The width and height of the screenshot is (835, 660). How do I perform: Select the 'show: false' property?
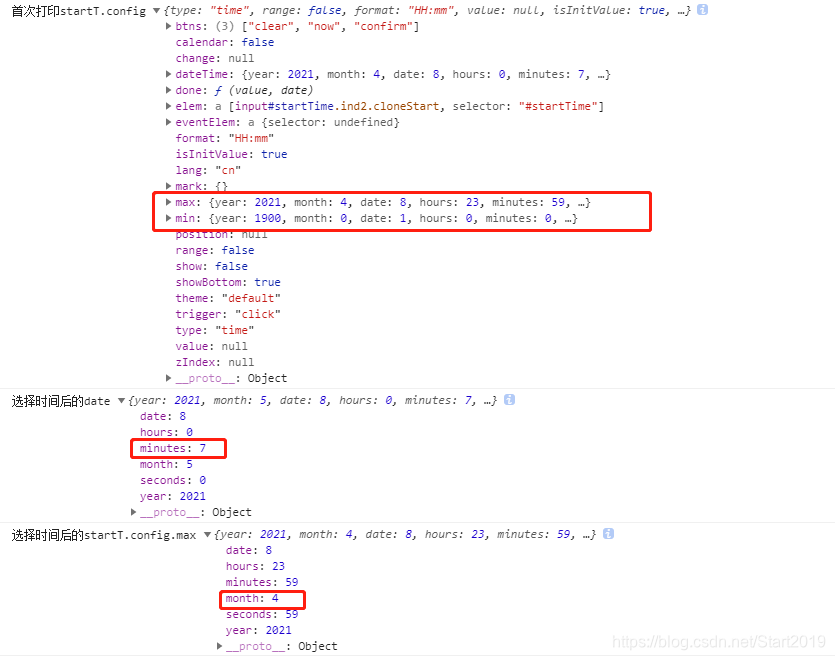(x=211, y=266)
